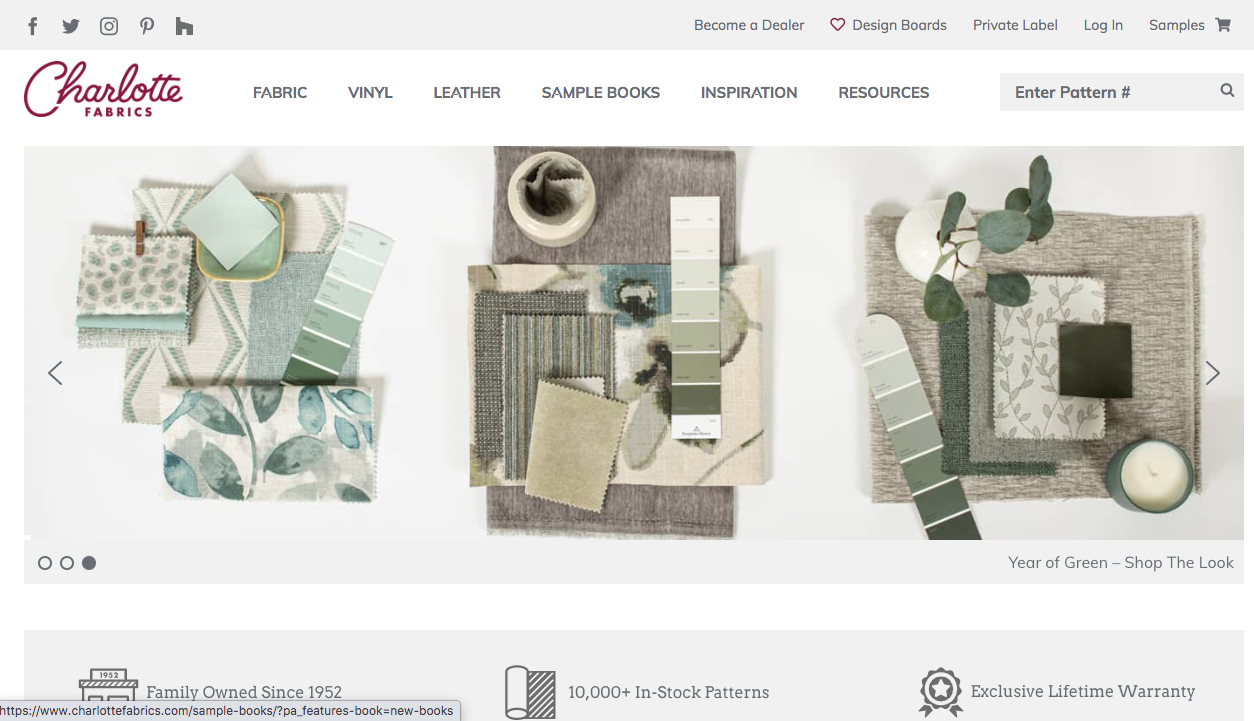Click the search magnifier icon

1227,90
